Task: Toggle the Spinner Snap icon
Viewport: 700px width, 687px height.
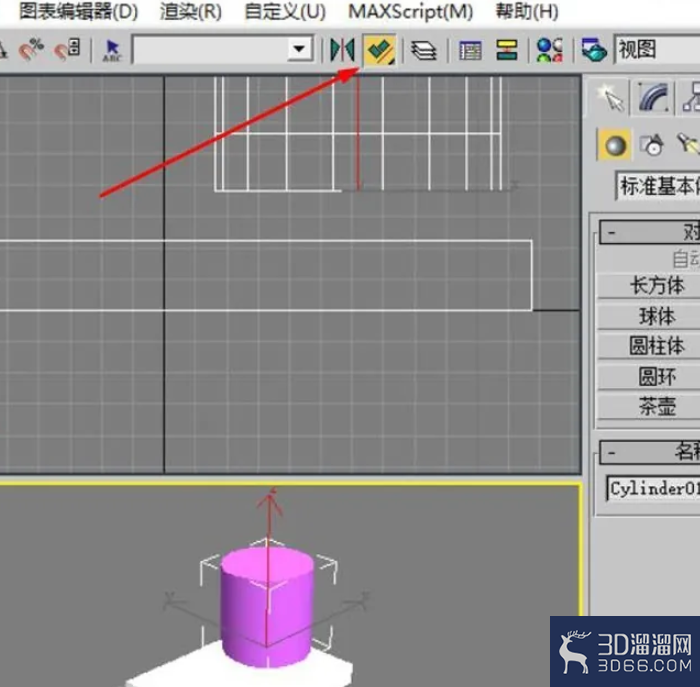Action: click(x=67, y=50)
